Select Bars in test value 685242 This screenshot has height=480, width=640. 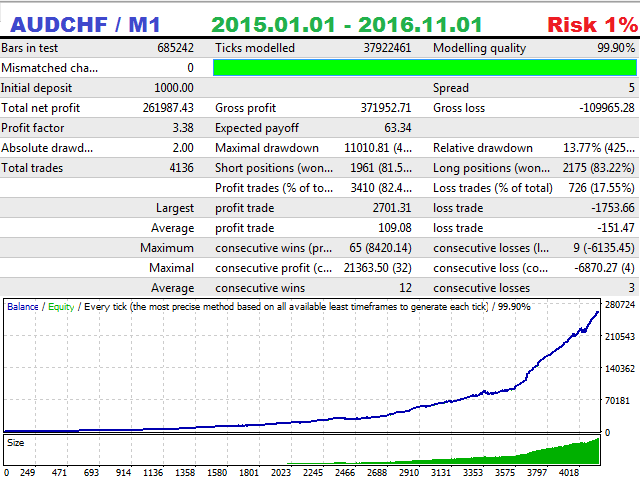point(176,48)
